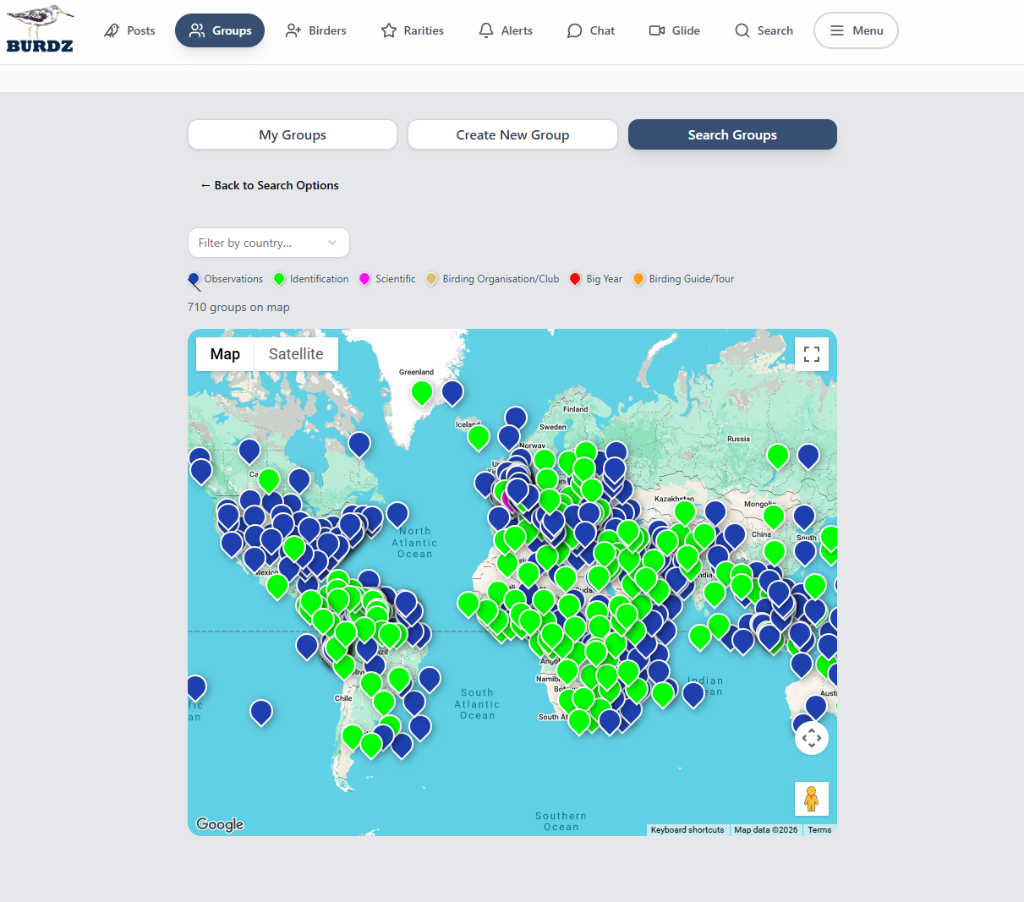Expand the Filter by country dropdown
The width and height of the screenshot is (1024, 902).
[268, 243]
